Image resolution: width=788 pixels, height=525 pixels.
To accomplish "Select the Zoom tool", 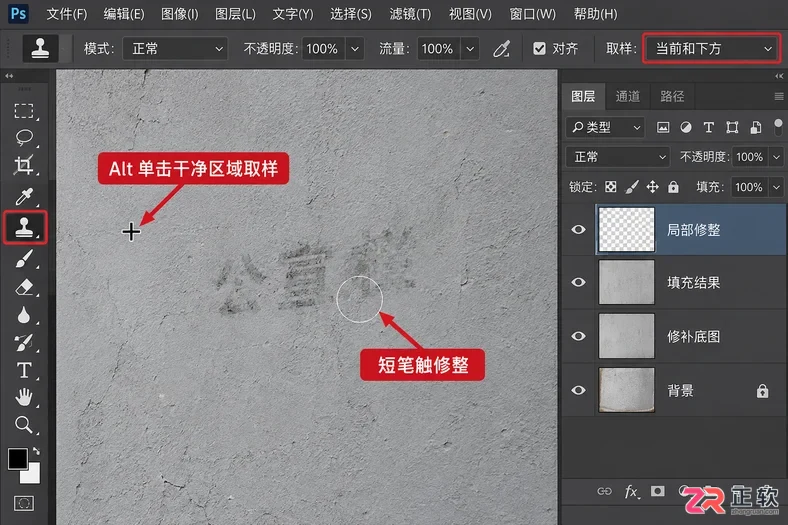I will [x=24, y=425].
